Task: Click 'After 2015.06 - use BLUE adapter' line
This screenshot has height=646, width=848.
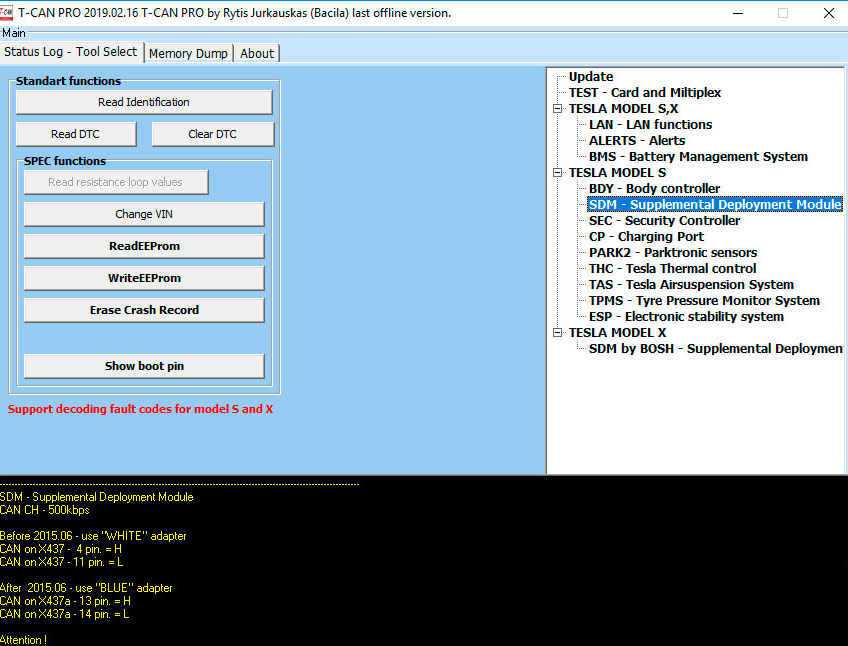Action: pyautogui.click(x=86, y=588)
